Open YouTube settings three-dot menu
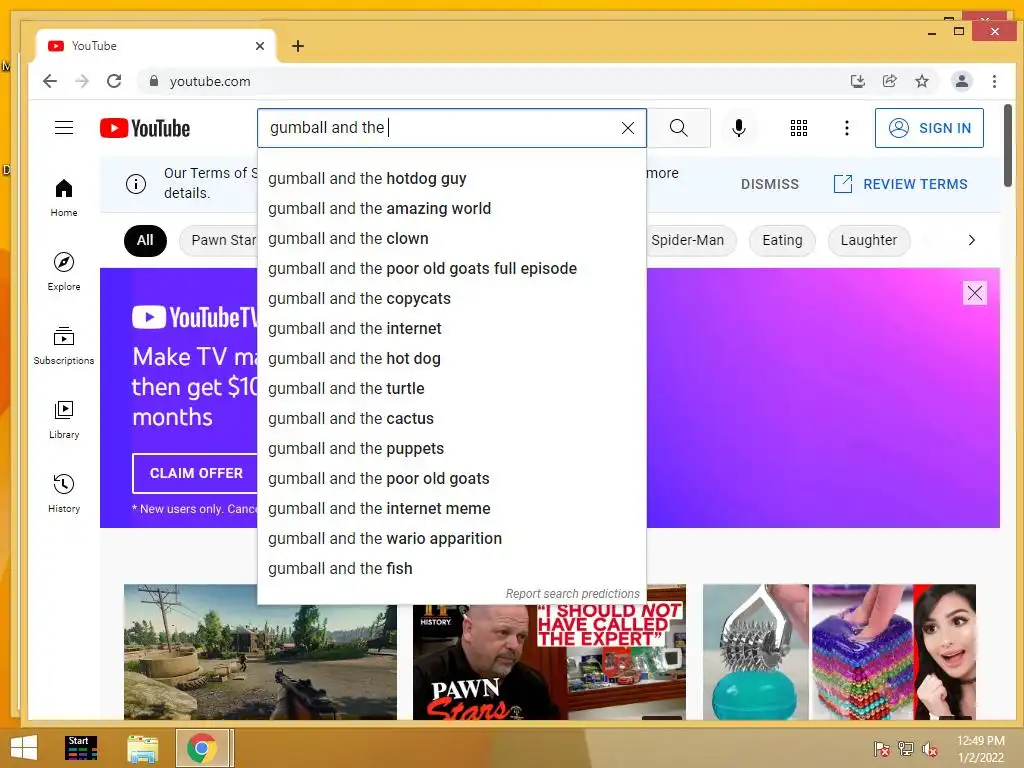This screenshot has height=768, width=1024. (x=846, y=128)
